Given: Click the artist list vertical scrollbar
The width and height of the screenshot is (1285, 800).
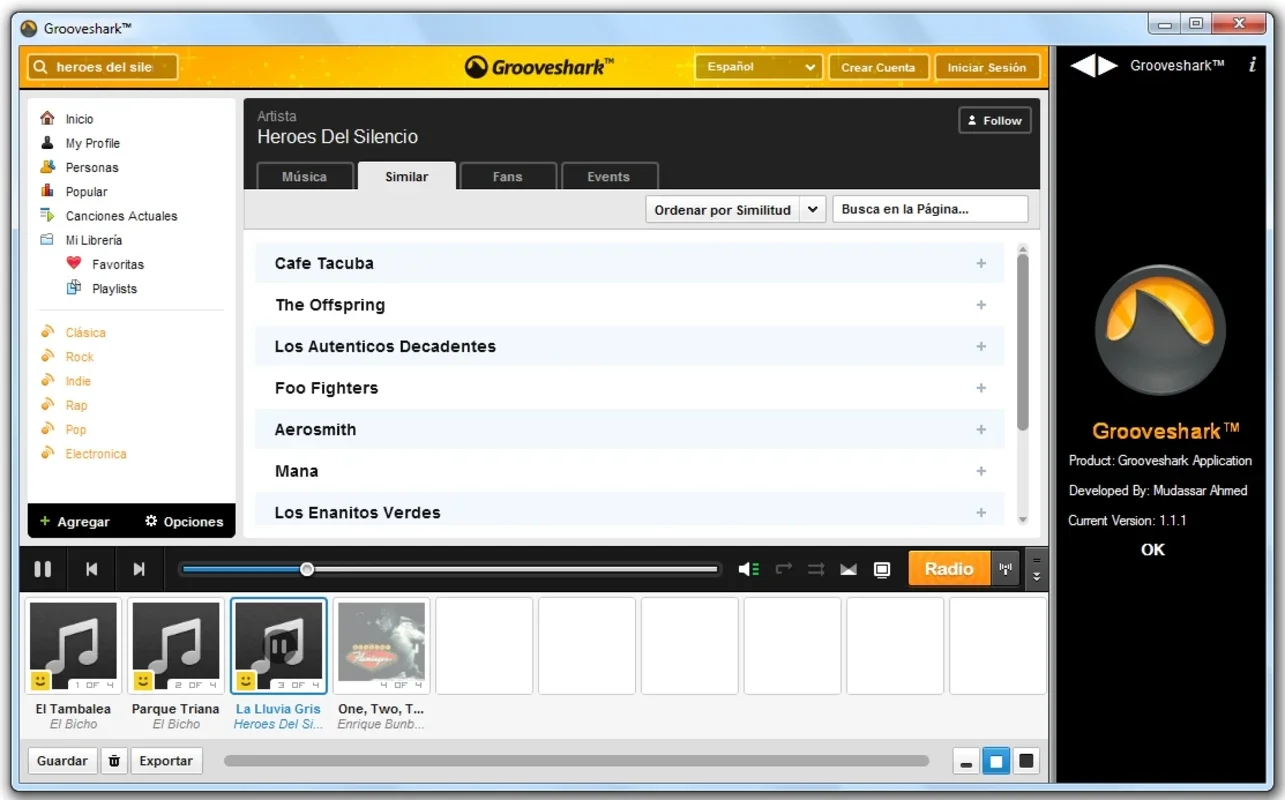Looking at the screenshot, I should [1022, 342].
